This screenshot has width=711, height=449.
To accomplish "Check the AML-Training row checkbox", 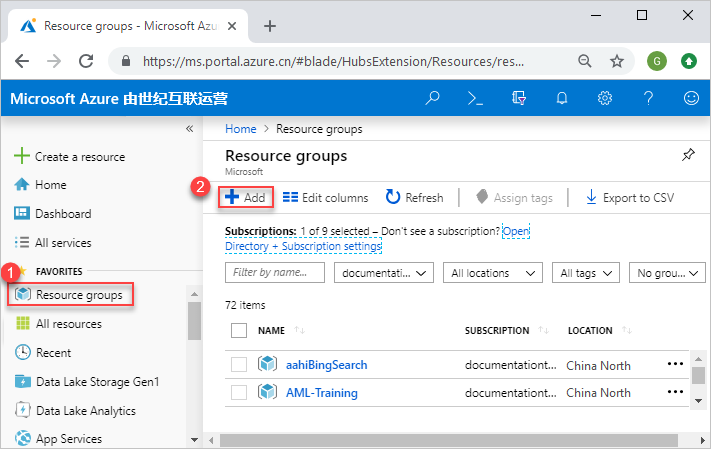I will tap(239, 393).
